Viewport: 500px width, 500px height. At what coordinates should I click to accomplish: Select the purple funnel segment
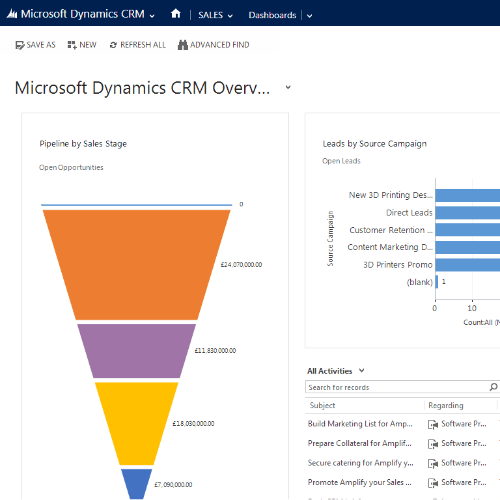click(x=137, y=351)
